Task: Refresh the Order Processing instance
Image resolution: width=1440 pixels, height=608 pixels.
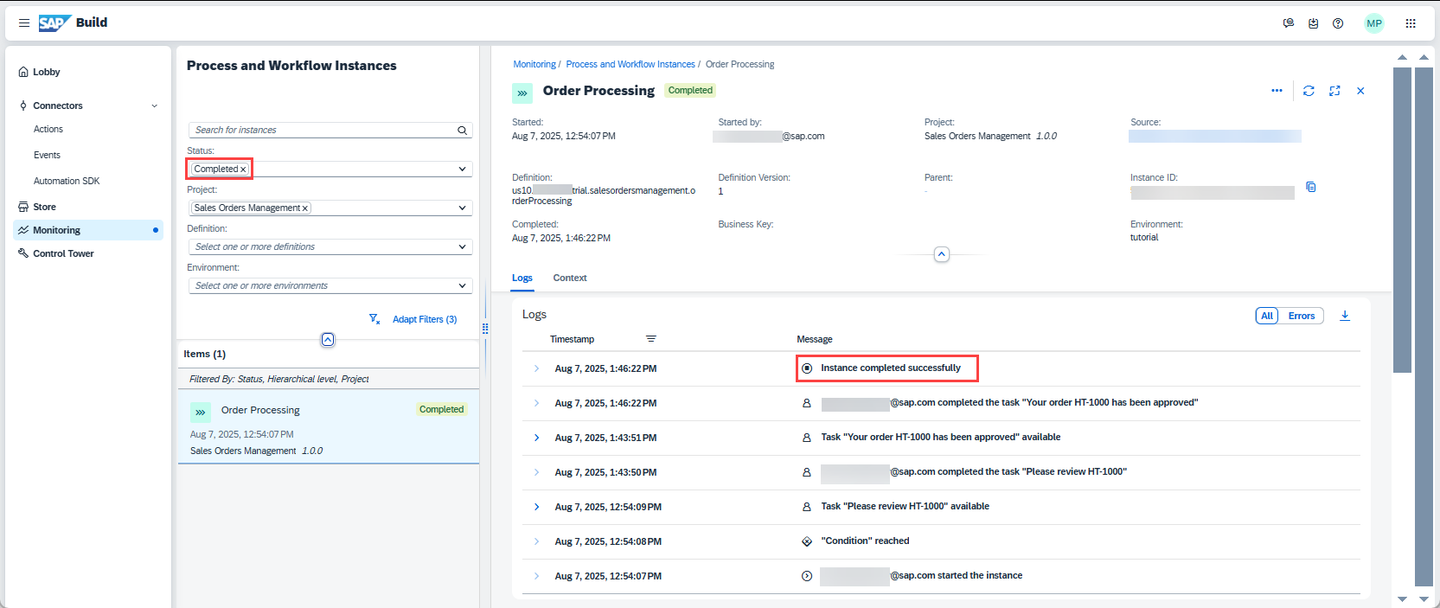Action: click(x=1309, y=91)
